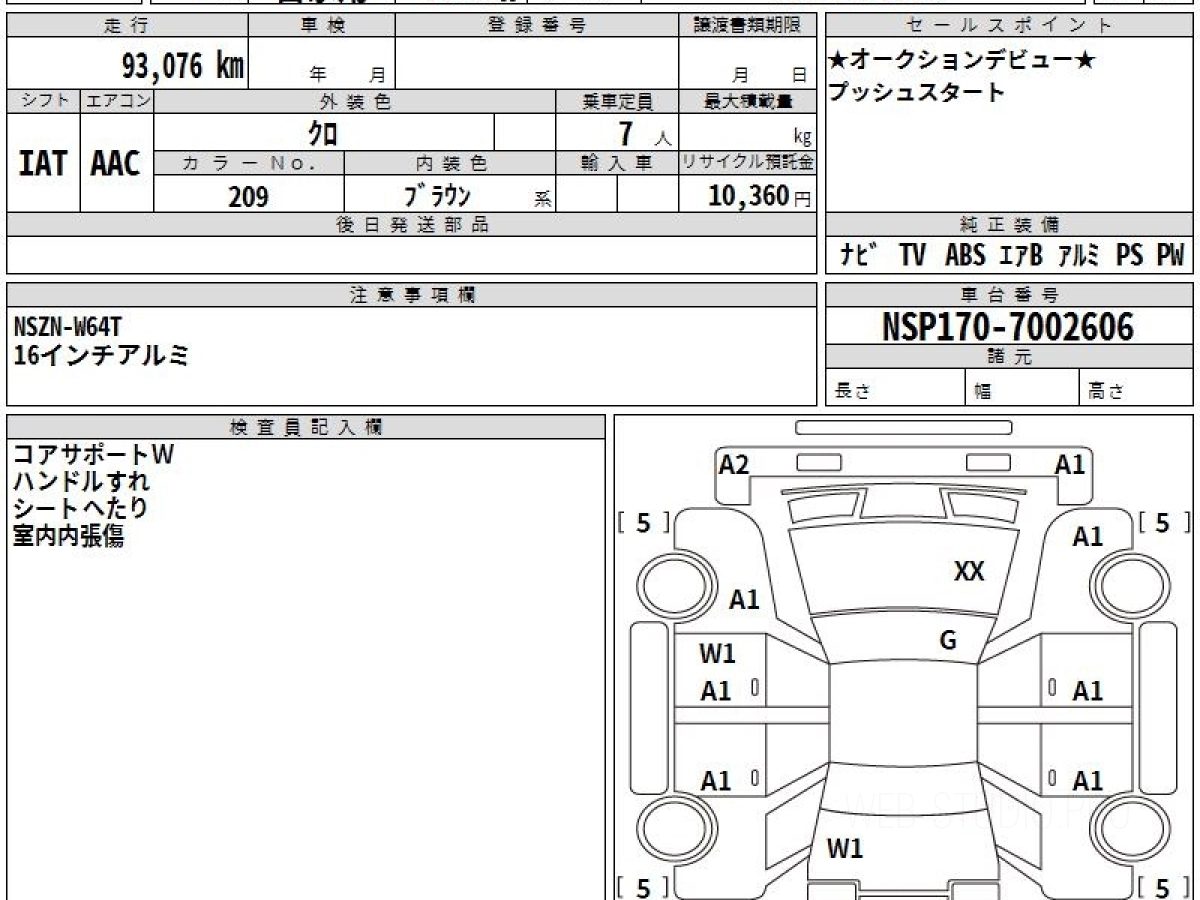1200x900 pixels.
Task: Click the A1 mark next to A2's opposite corner
Action: tap(1070, 464)
